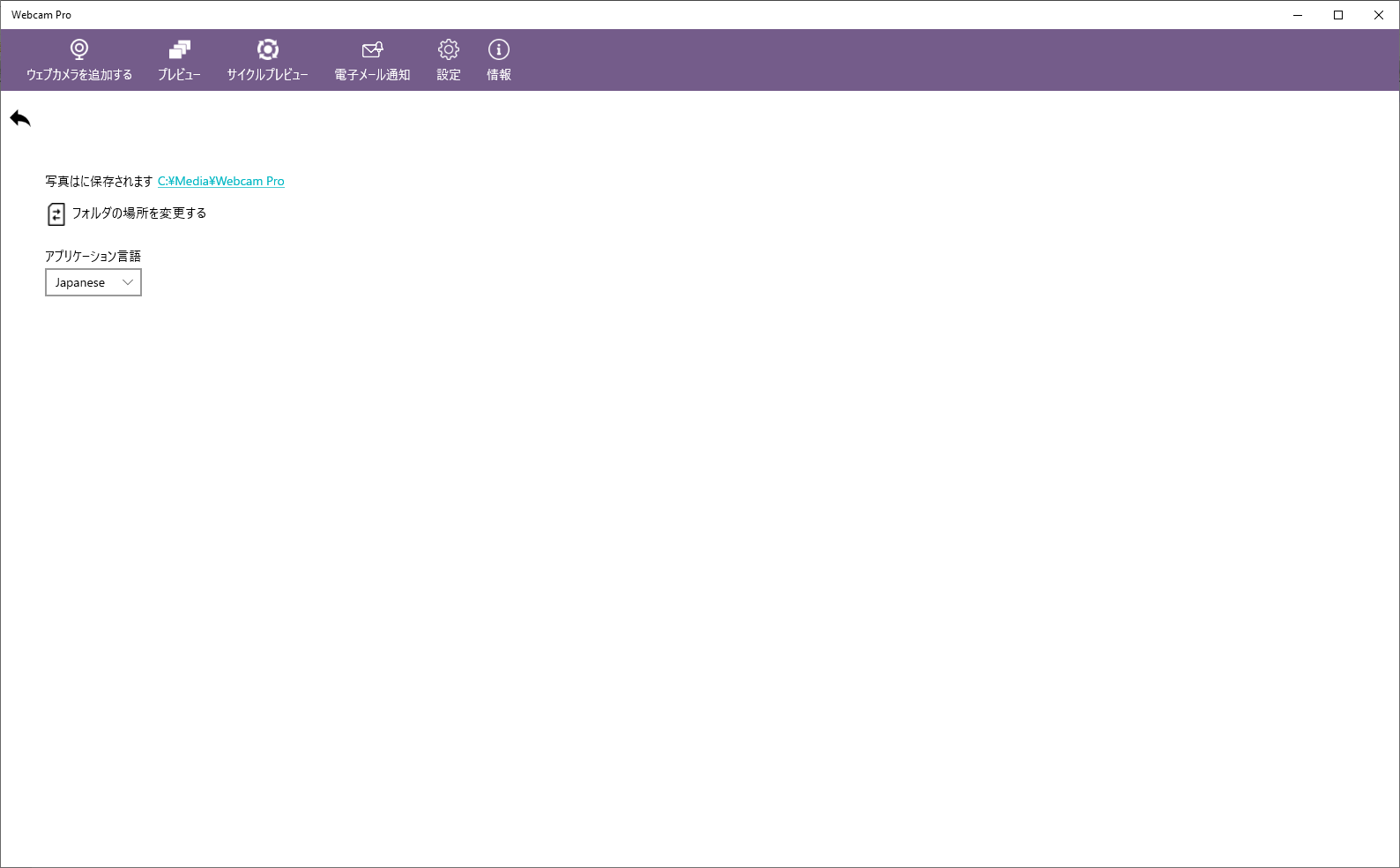
Task: Click フォルダの場所を変更する button text
Action: point(139,213)
